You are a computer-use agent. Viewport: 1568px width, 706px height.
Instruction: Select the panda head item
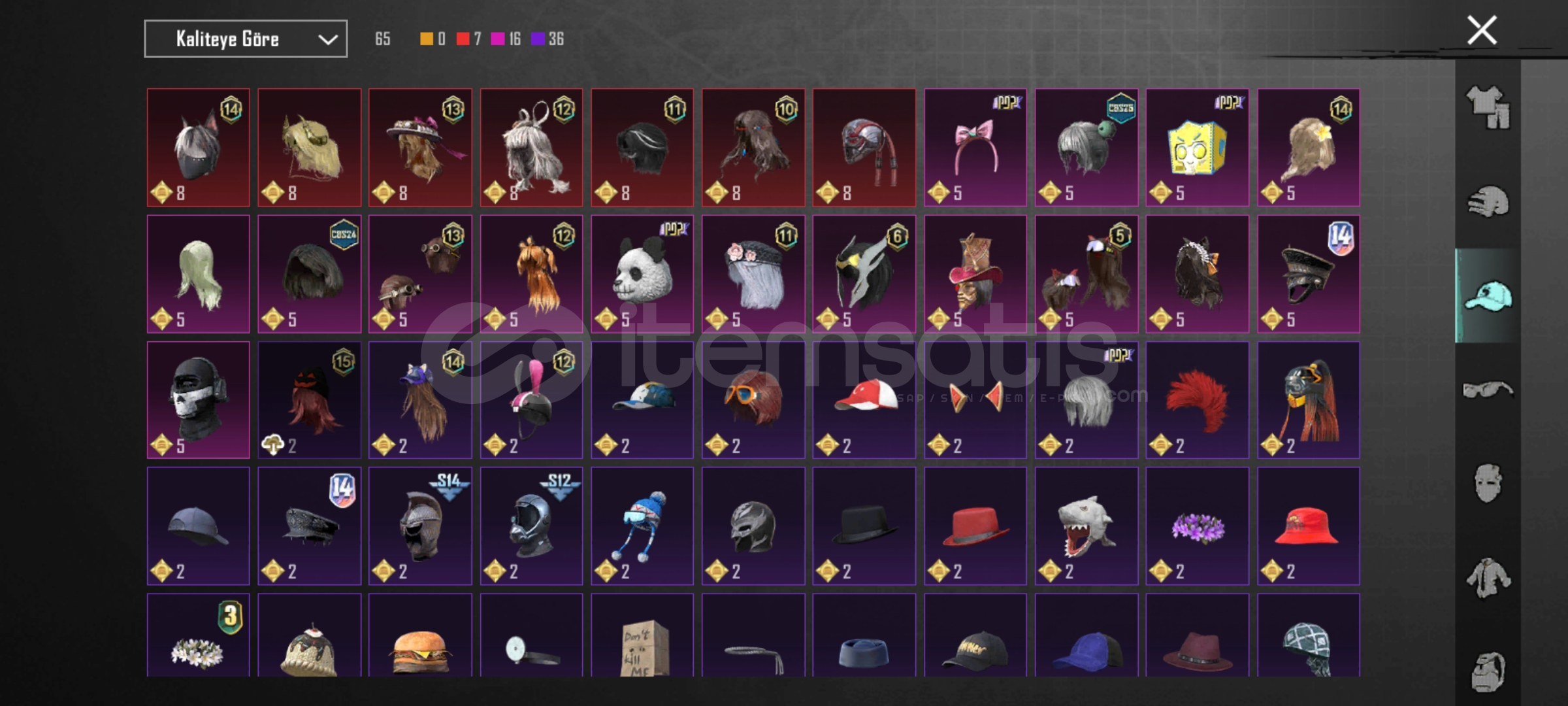pyautogui.click(x=642, y=274)
